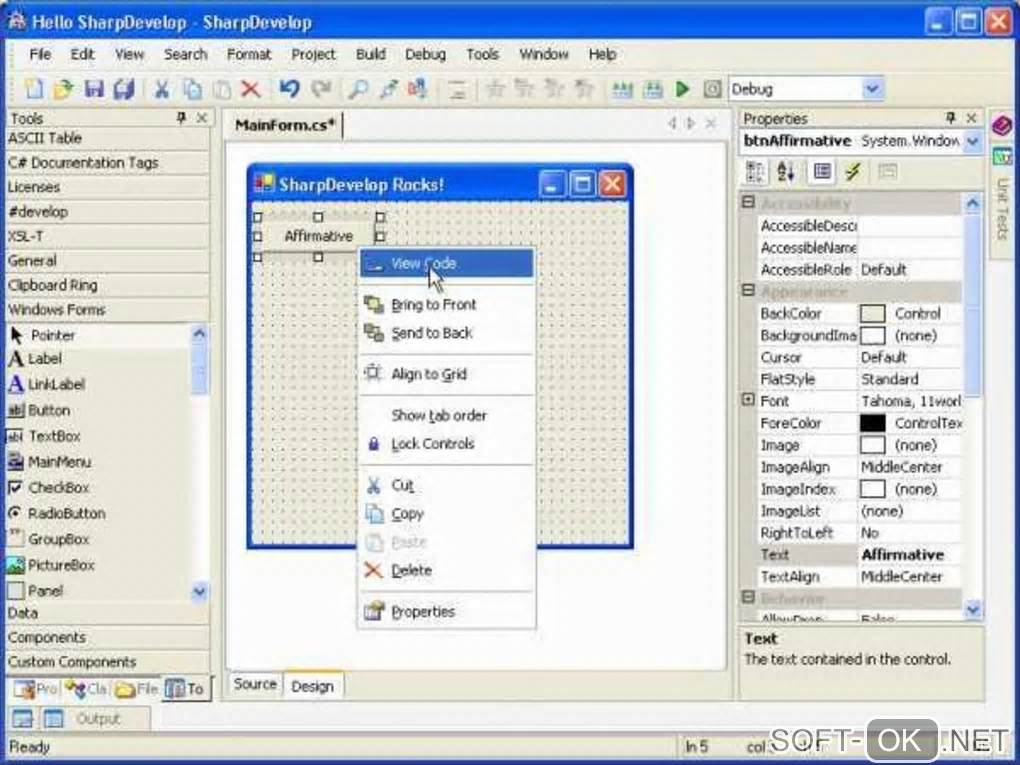This screenshot has height=765, width=1020.
Task: Collapse the Appearance property category
Action: (x=748, y=290)
